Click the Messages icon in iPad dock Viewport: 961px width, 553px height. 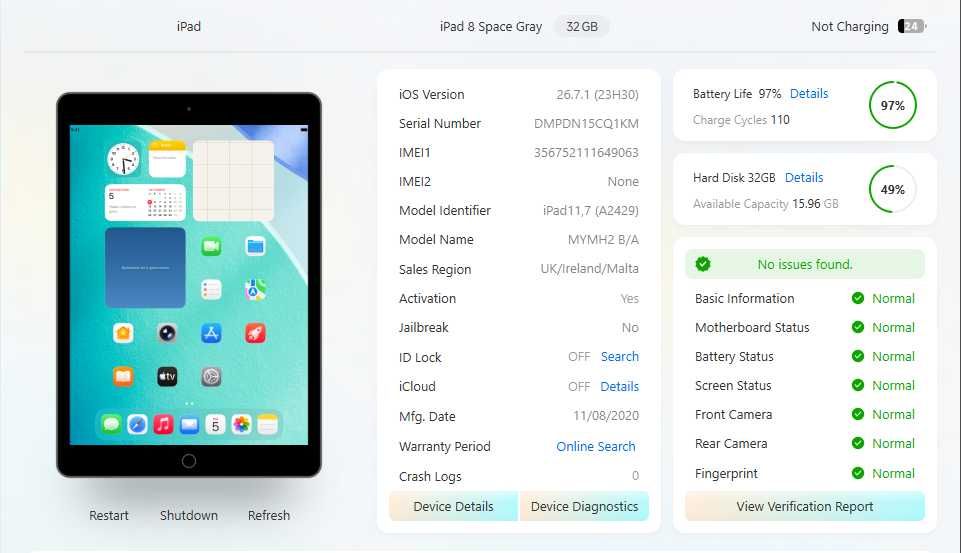coord(111,424)
